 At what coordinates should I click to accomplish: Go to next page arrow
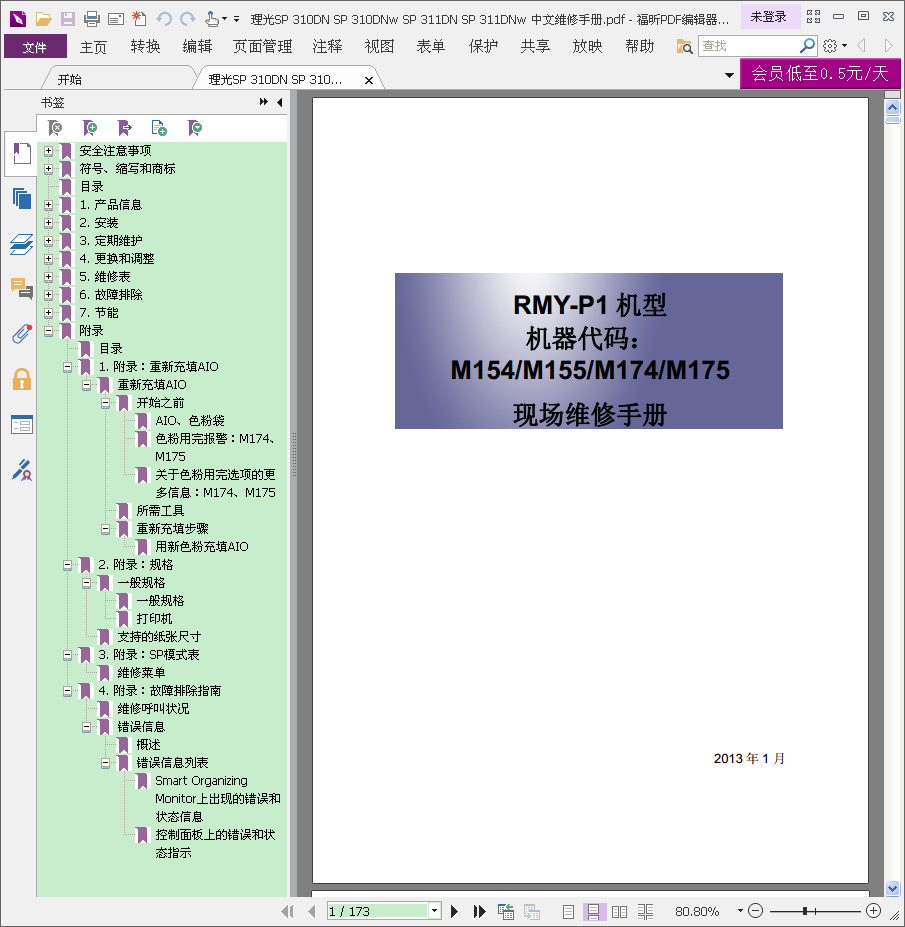click(455, 911)
